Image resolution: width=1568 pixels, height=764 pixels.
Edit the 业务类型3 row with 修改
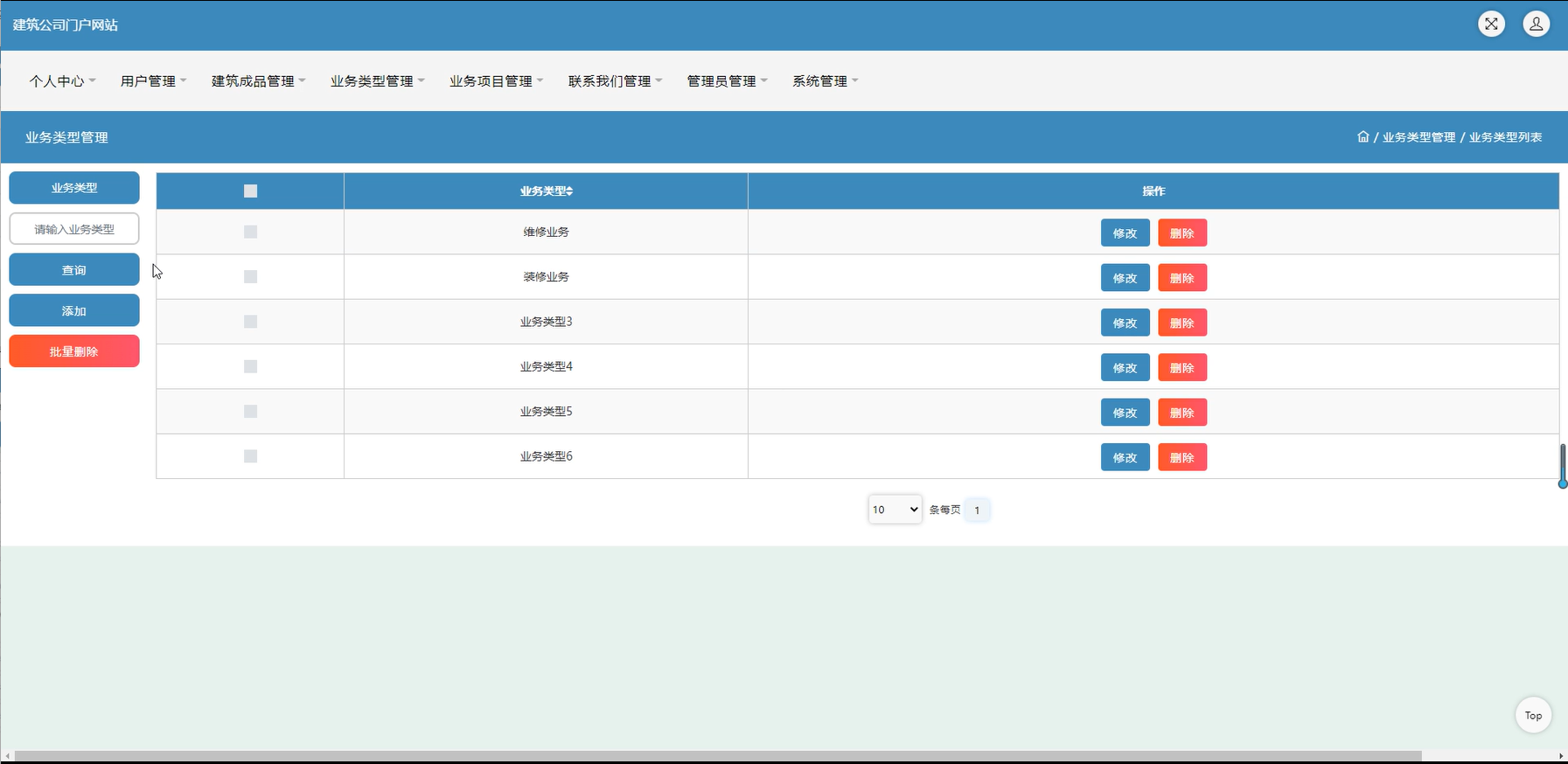(1125, 323)
